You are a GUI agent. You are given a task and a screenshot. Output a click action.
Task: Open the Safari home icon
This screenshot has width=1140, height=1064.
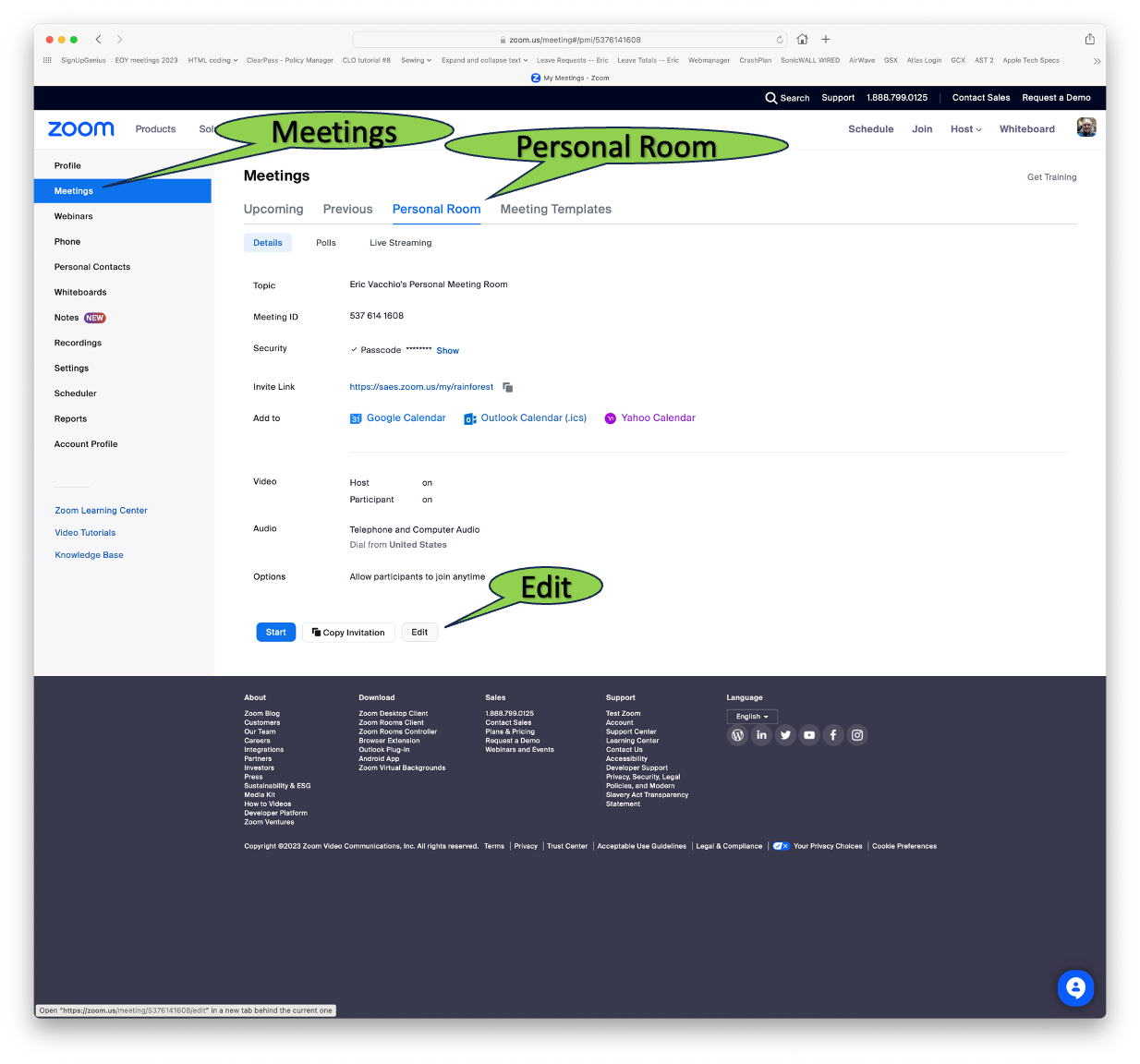tap(802, 40)
